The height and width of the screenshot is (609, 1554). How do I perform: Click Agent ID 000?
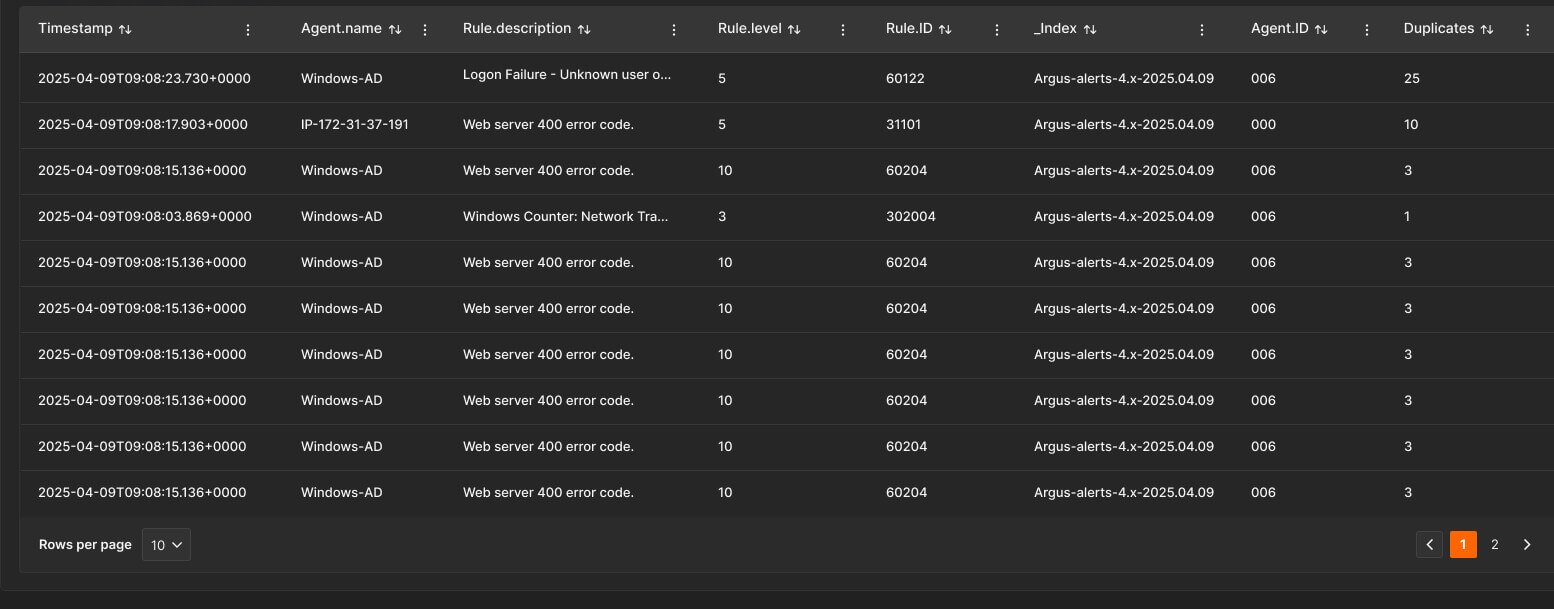click(1263, 124)
